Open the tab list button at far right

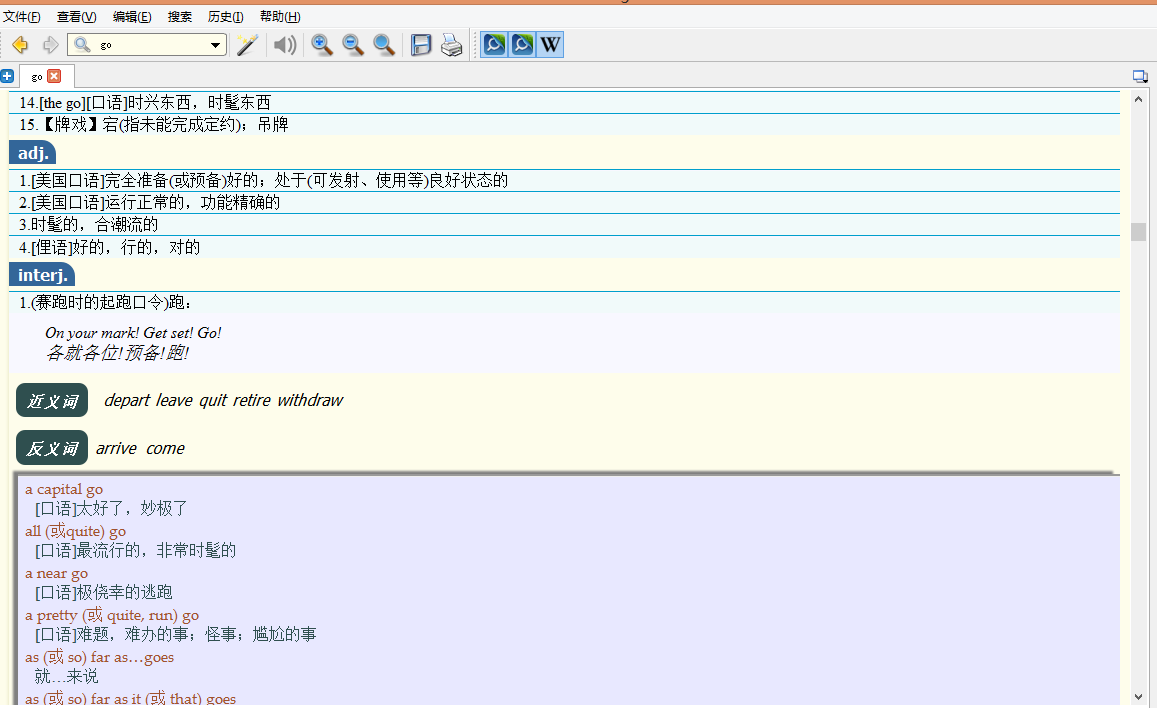coord(1140,76)
